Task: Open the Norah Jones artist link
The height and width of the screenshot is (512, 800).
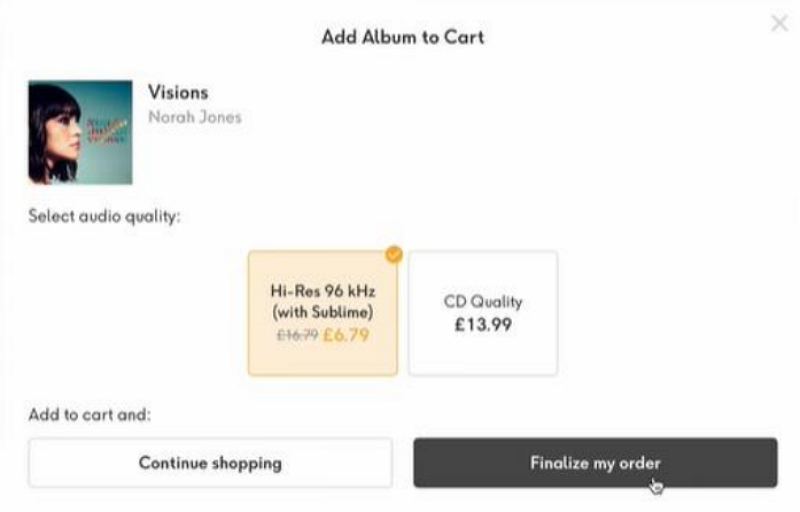Action: (194, 117)
